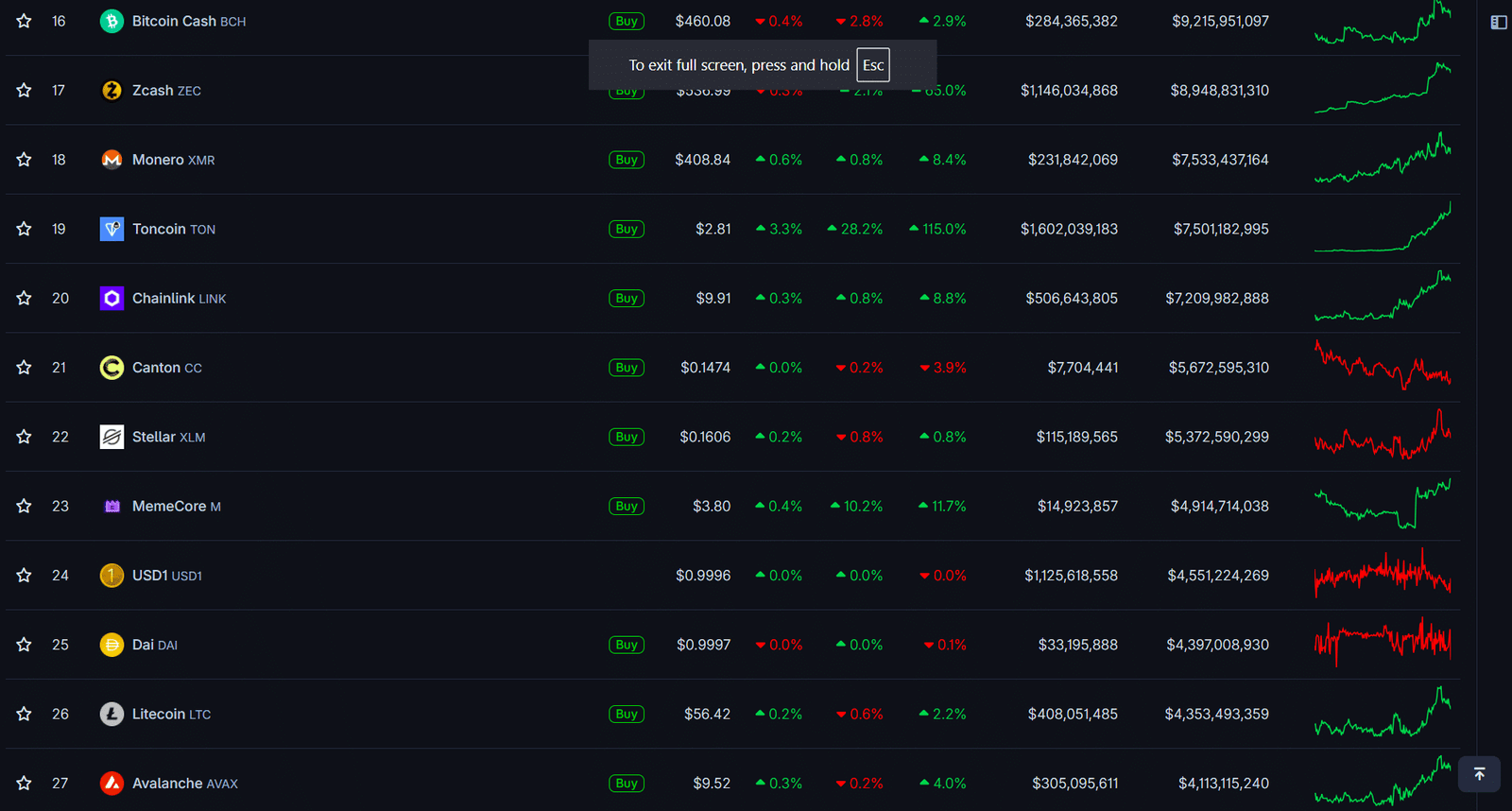Toggle the star for Zcash
The width and height of the screenshot is (1512, 811).
click(24, 90)
